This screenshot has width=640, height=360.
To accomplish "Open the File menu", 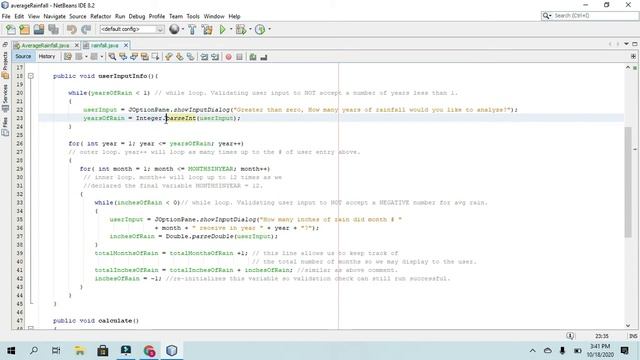I will (x=6, y=16).
